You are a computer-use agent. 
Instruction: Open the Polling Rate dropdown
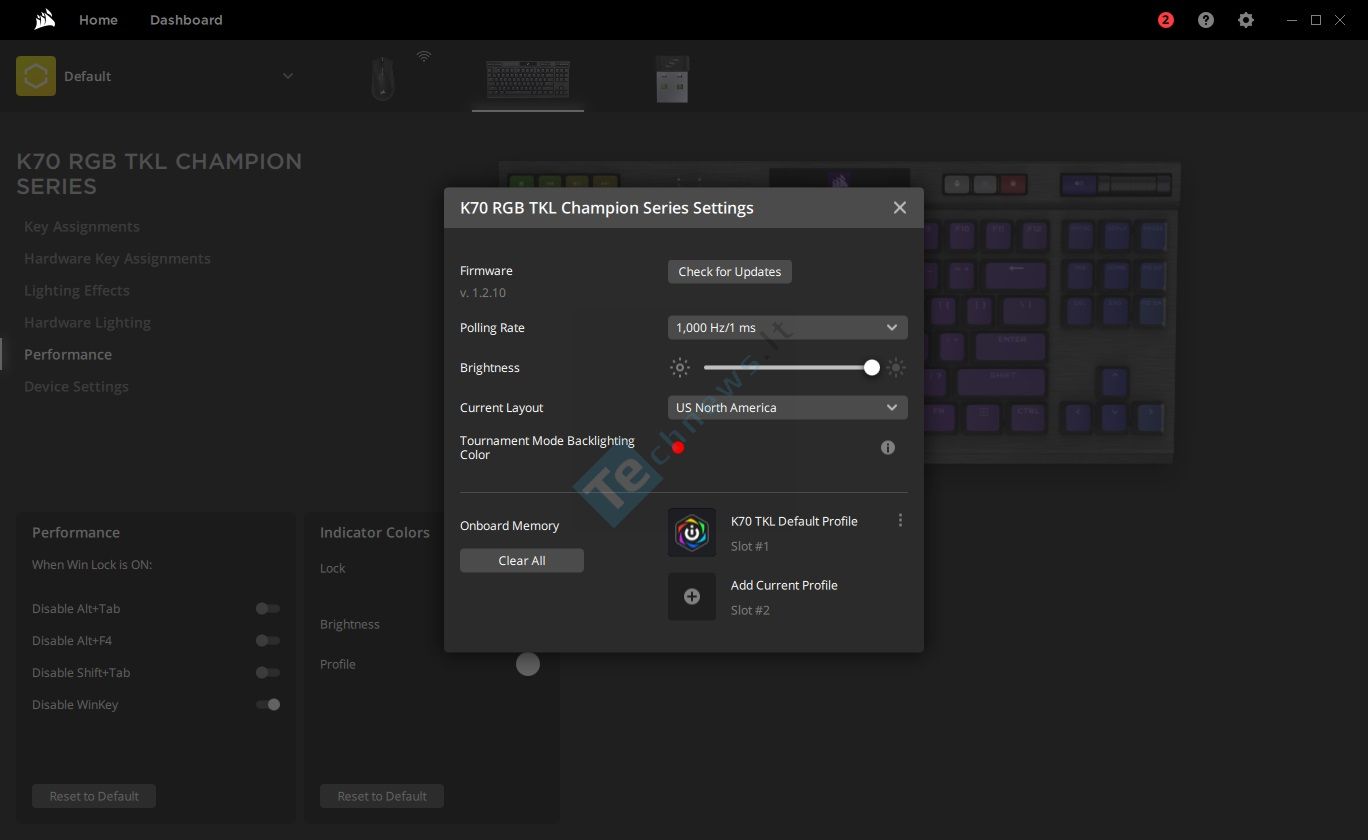point(788,328)
